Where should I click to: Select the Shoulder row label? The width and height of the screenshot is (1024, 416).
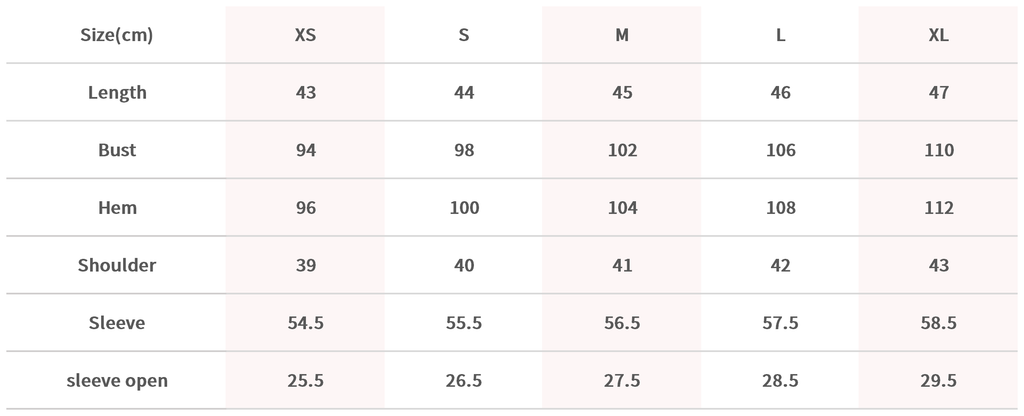pyautogui.click(x=117, y=266)
